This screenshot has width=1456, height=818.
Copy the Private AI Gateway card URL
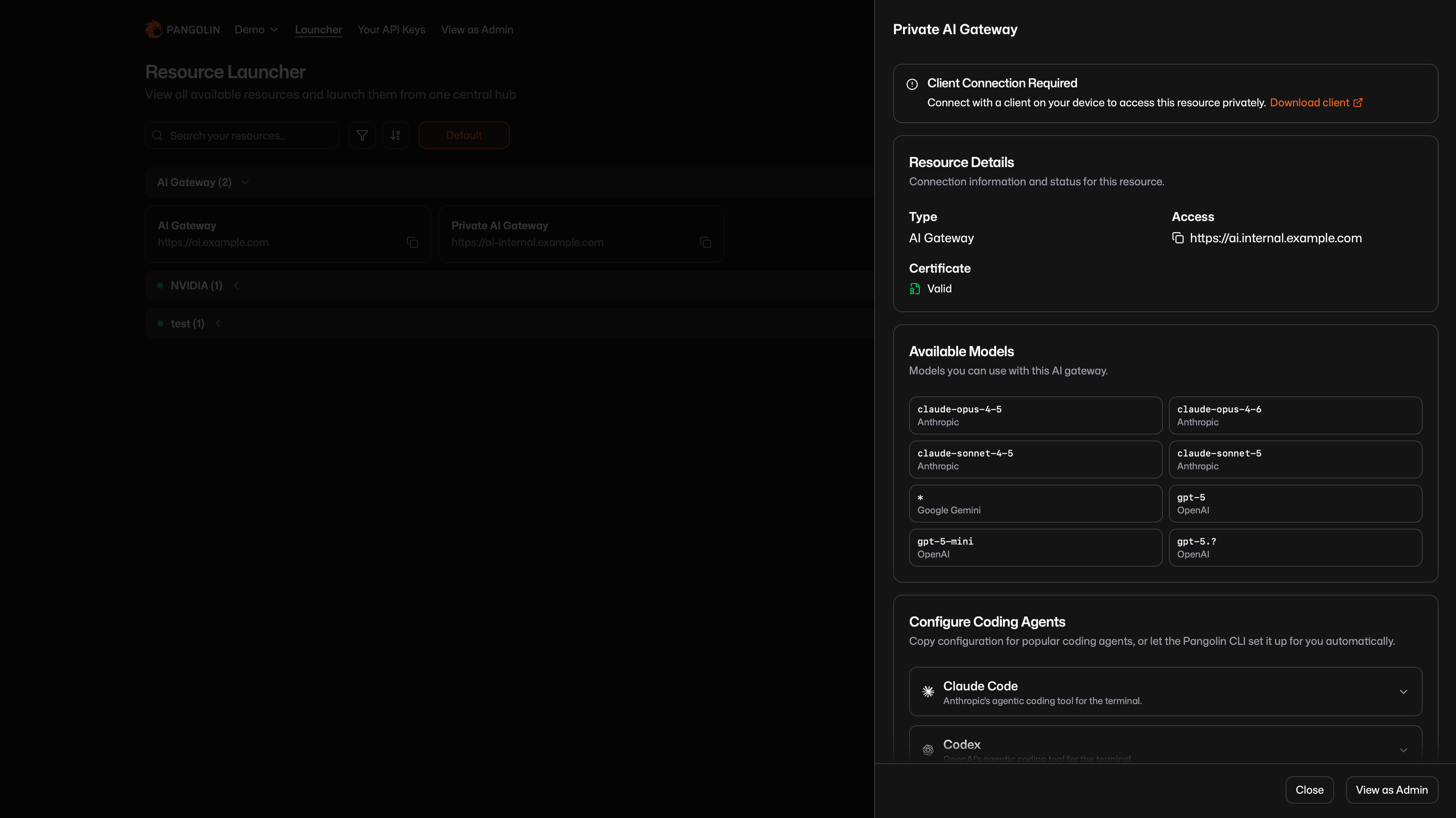pos(705,243)
